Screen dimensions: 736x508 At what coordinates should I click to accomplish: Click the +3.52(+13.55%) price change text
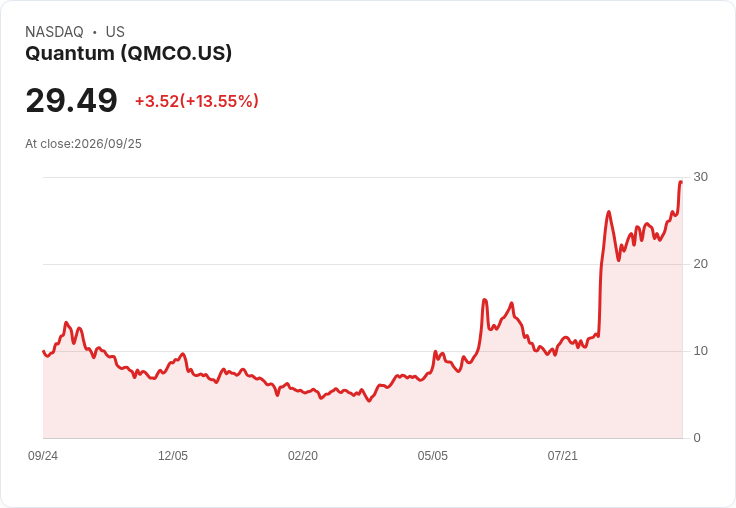tap(197, 101)
